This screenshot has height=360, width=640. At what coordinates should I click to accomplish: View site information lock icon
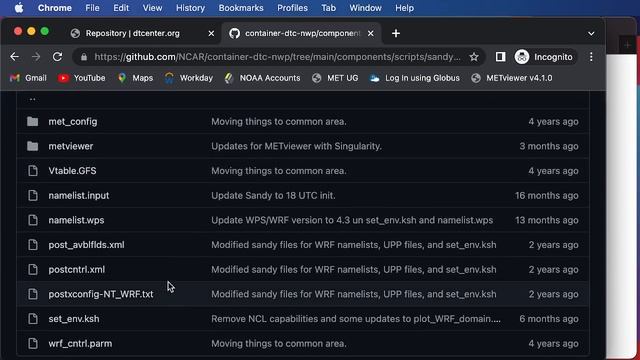[84, 57]
